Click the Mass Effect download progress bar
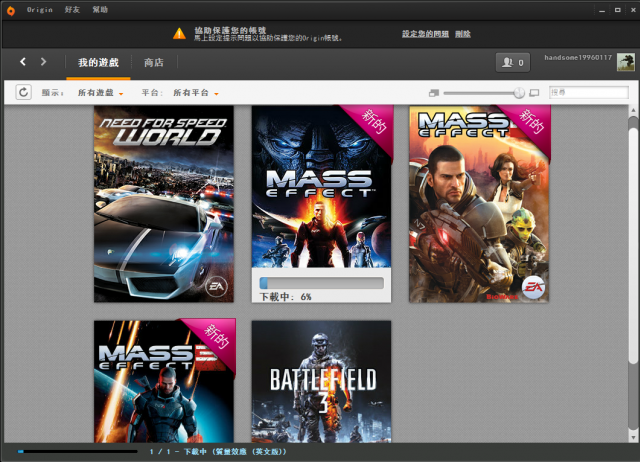 tap(322, 283)
